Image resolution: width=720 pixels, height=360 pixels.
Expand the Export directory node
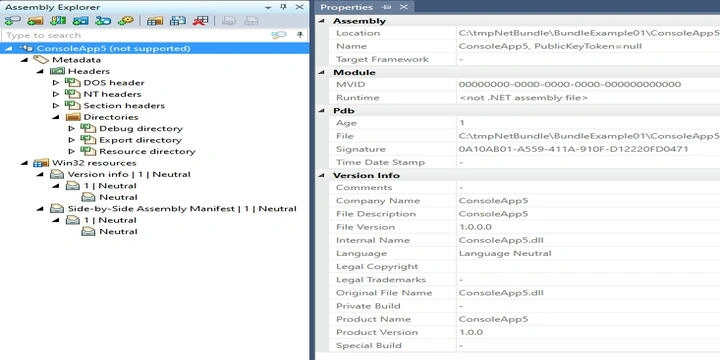click(72, 140)
